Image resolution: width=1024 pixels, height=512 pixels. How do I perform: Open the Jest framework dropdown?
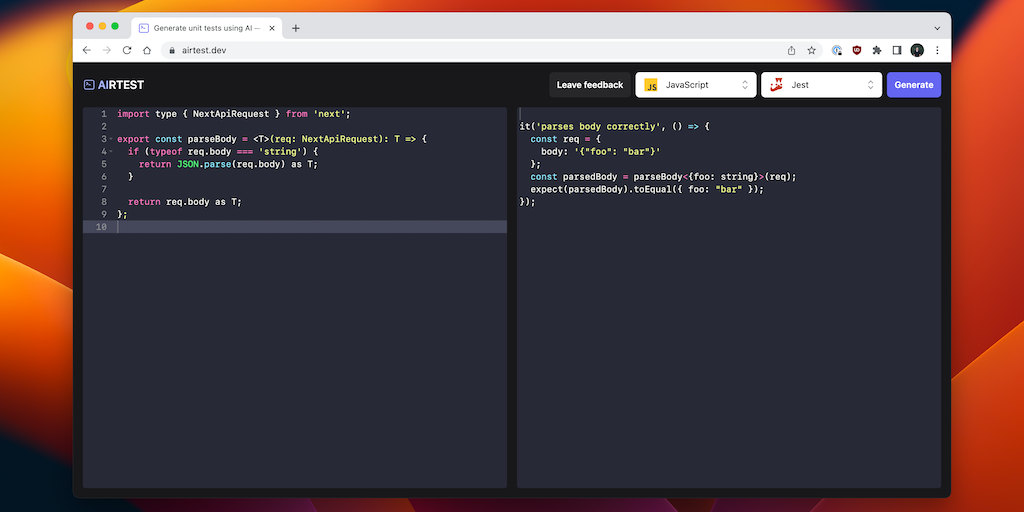(x=822, y=85)
